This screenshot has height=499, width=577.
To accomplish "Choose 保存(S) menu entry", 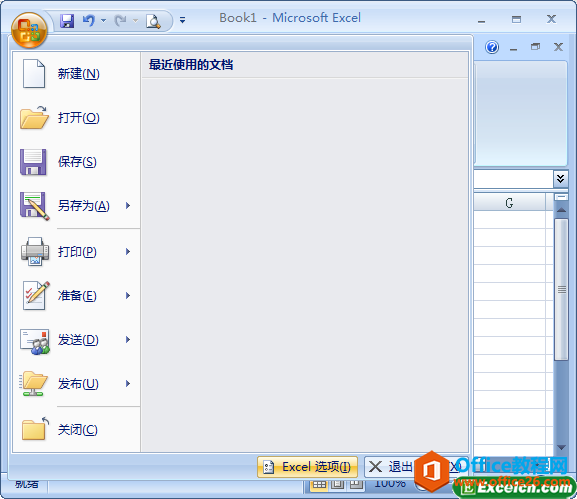I will click(76, 162).
